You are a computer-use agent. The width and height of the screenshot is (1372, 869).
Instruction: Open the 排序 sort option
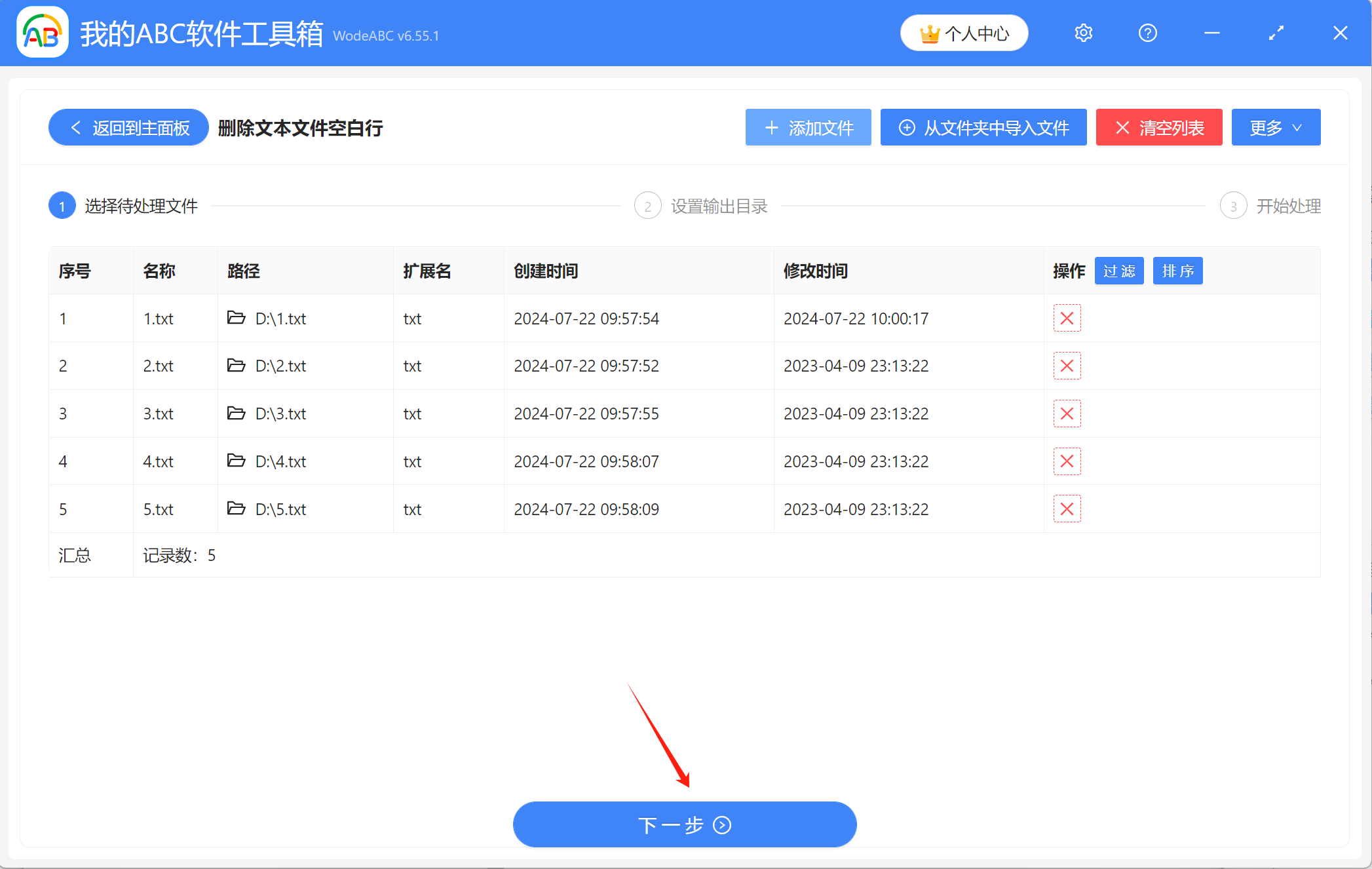[x=1177, y=271]
